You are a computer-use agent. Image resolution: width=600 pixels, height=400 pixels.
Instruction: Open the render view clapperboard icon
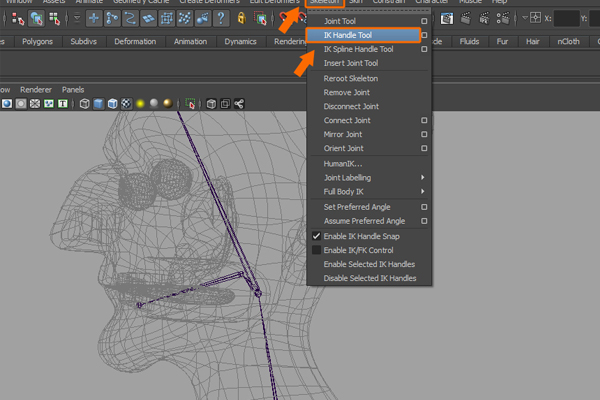click(446, 18)
